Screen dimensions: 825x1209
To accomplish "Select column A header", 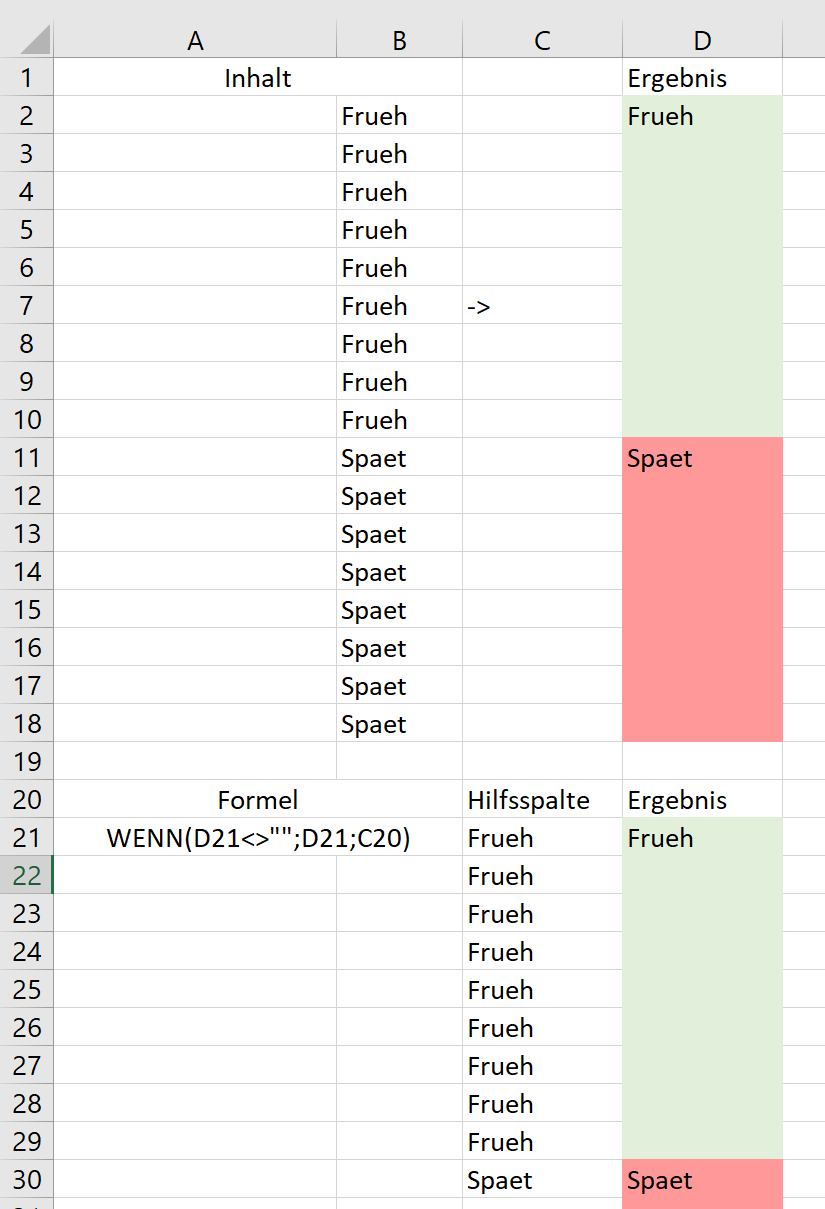I will click(195, 40).
